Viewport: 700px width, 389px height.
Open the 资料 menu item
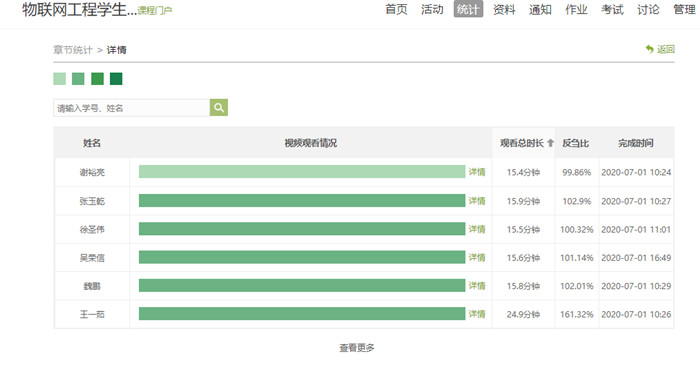pyautogui.click(x=504, y=9)
